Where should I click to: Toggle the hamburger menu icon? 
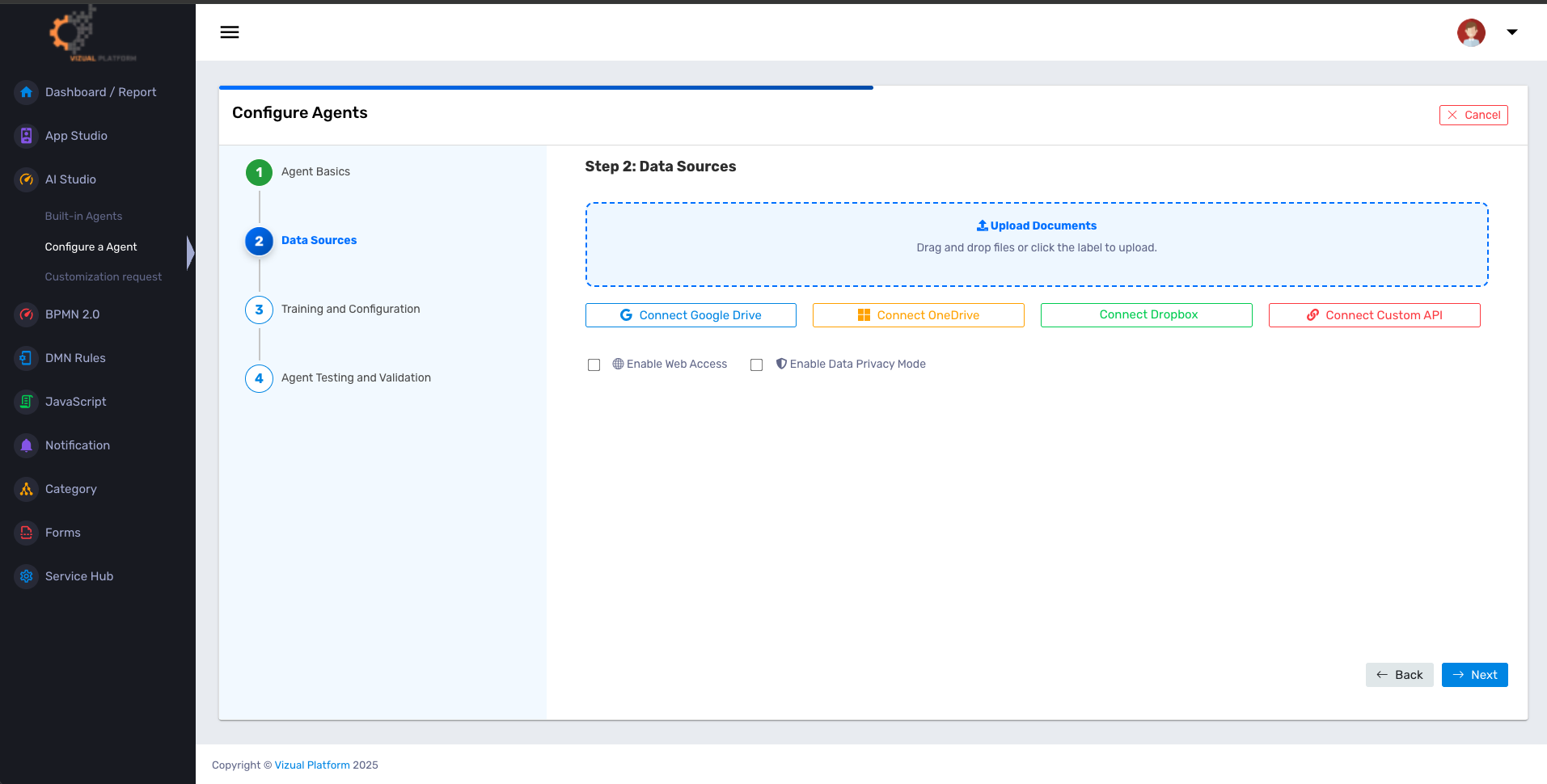point(230,32)
